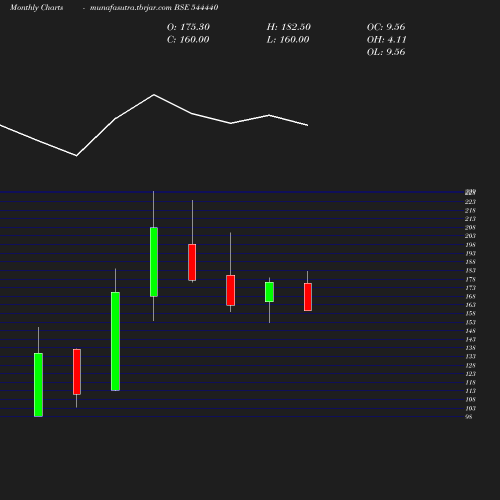This screenshot has width=500, height=500.
Task: Click the 133 price axis label
Action: pyautogui.click(x=470, y=356)
